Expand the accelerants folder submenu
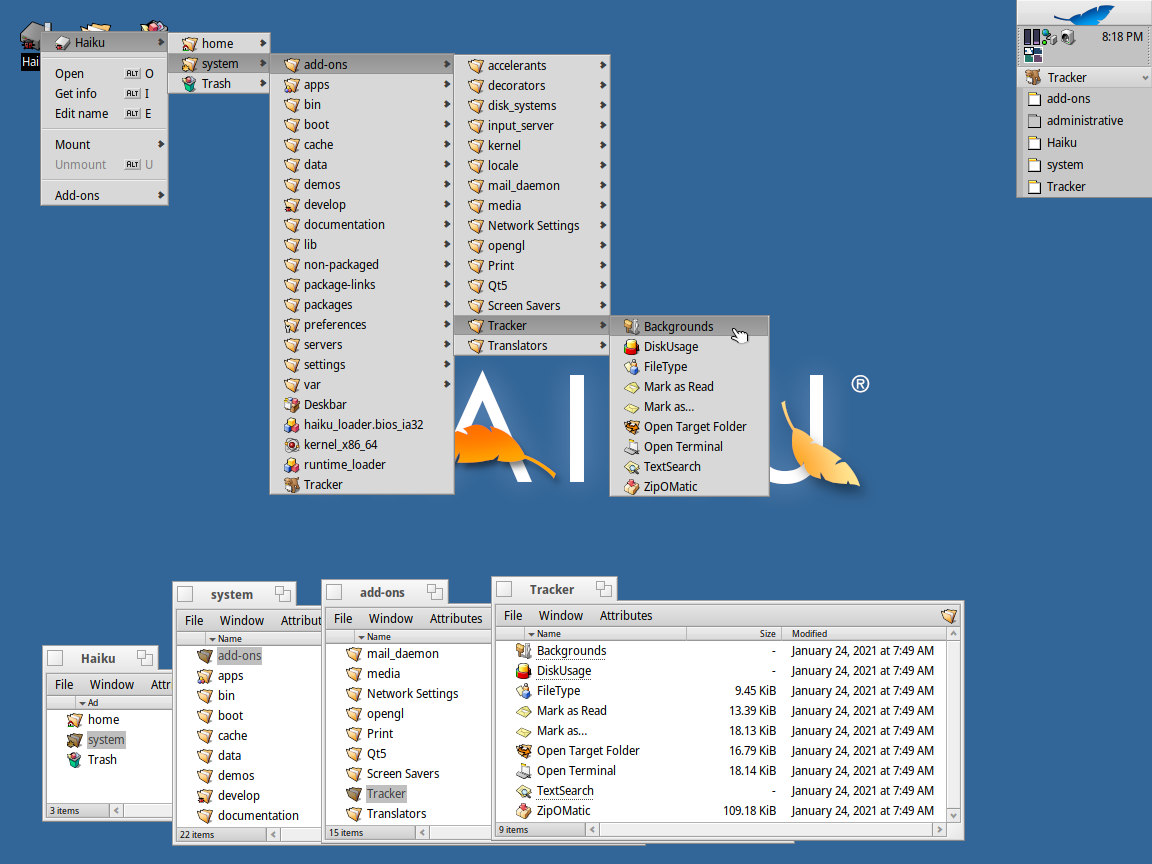Screen dimensions: 1152x864 point(602,65)
